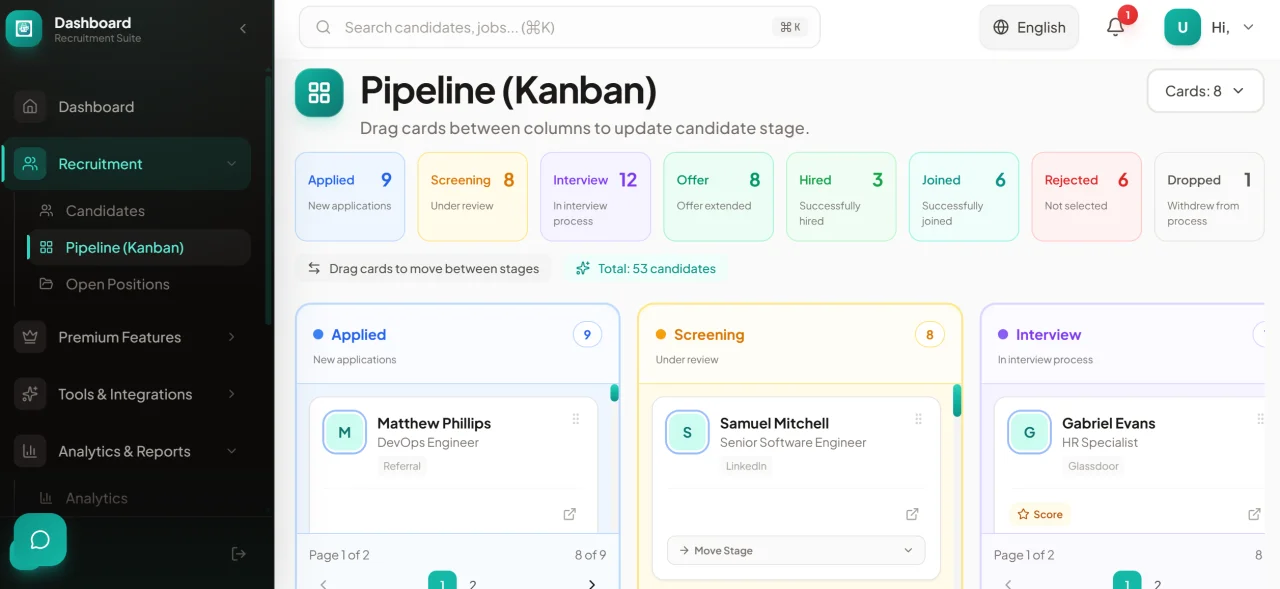The width and height of the screenshot is (1280, 589).
Task: Click the Dropped summary stat card
Action: [x=1209, y=197]
